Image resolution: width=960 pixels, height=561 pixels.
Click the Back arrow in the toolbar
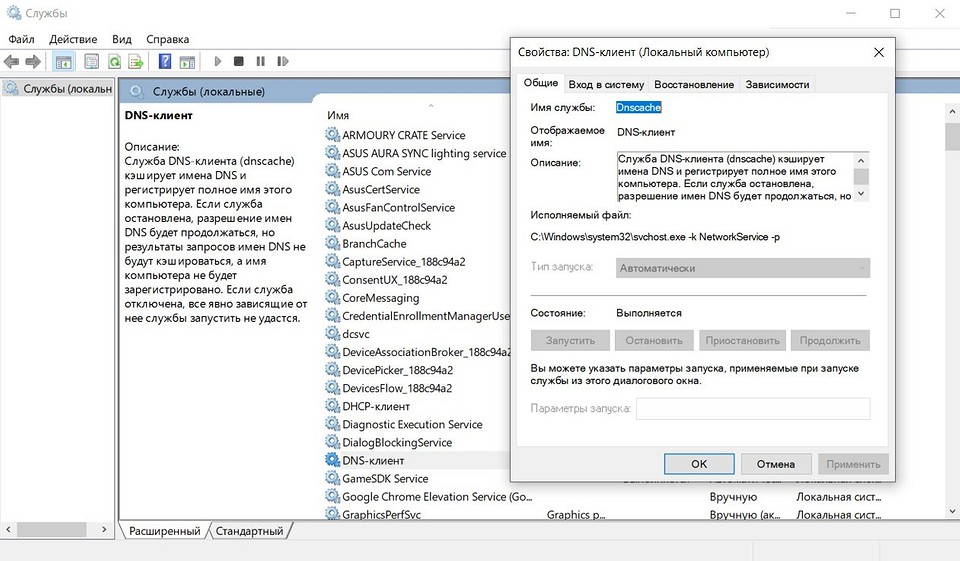click(14, 61)
